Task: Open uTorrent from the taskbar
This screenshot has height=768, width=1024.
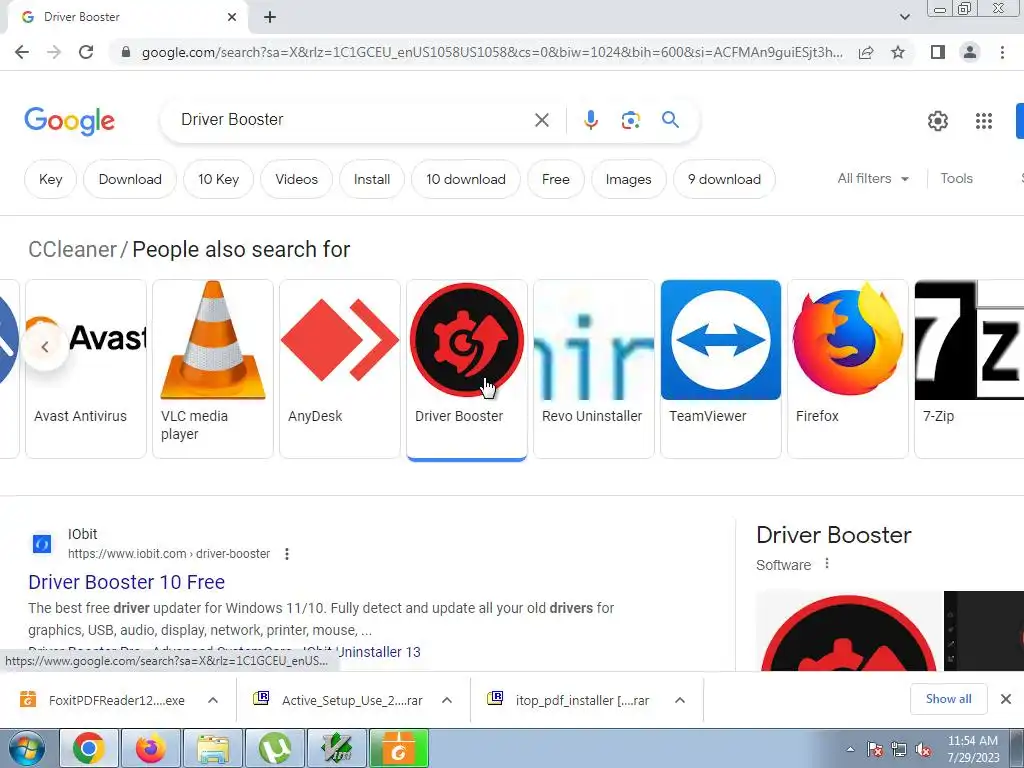Action: pos(275,748)
